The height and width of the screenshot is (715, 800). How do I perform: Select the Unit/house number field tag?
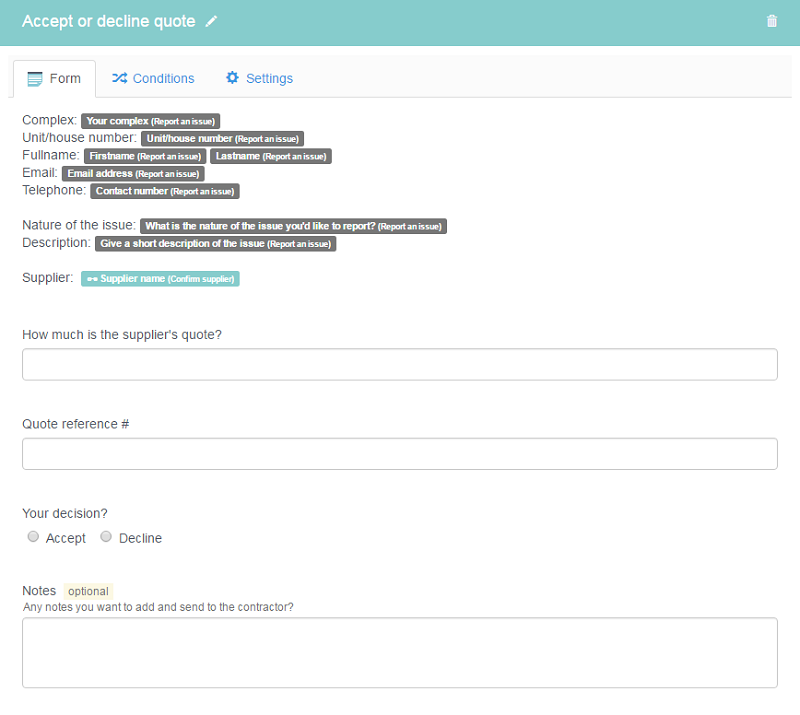point(222,138)
